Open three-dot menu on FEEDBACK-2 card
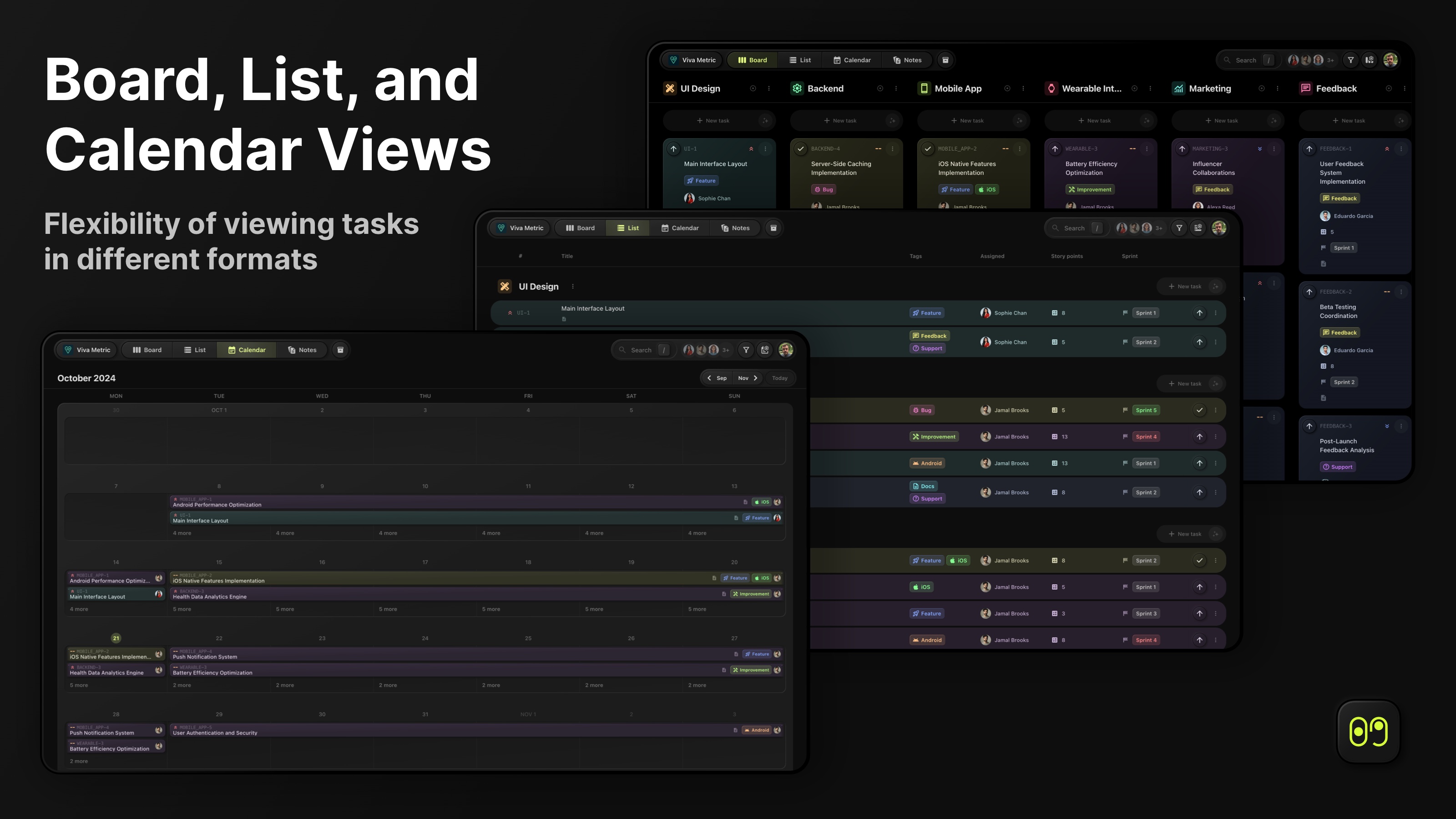1456x819 pixels. [x=1400, y=292]
